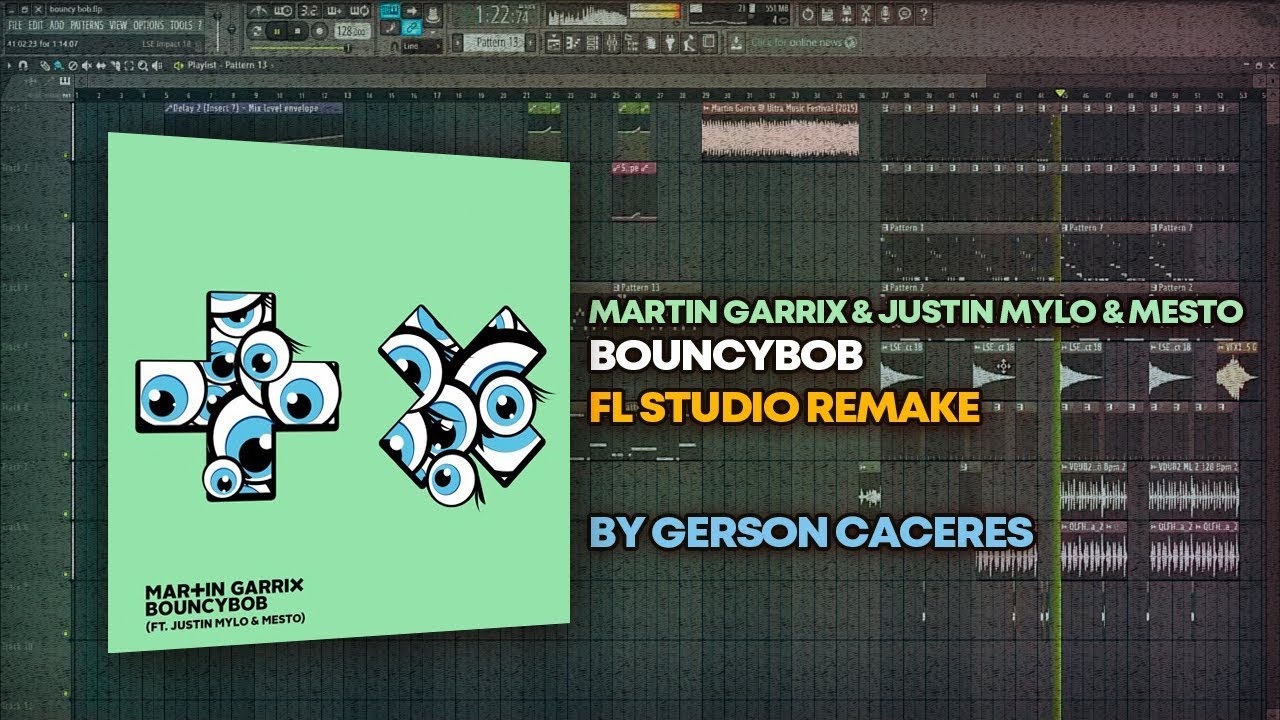Toggle pattern/song mode button
Image resolution: width=1280 pixels, height=720 pixels.
tap(256, 31)
